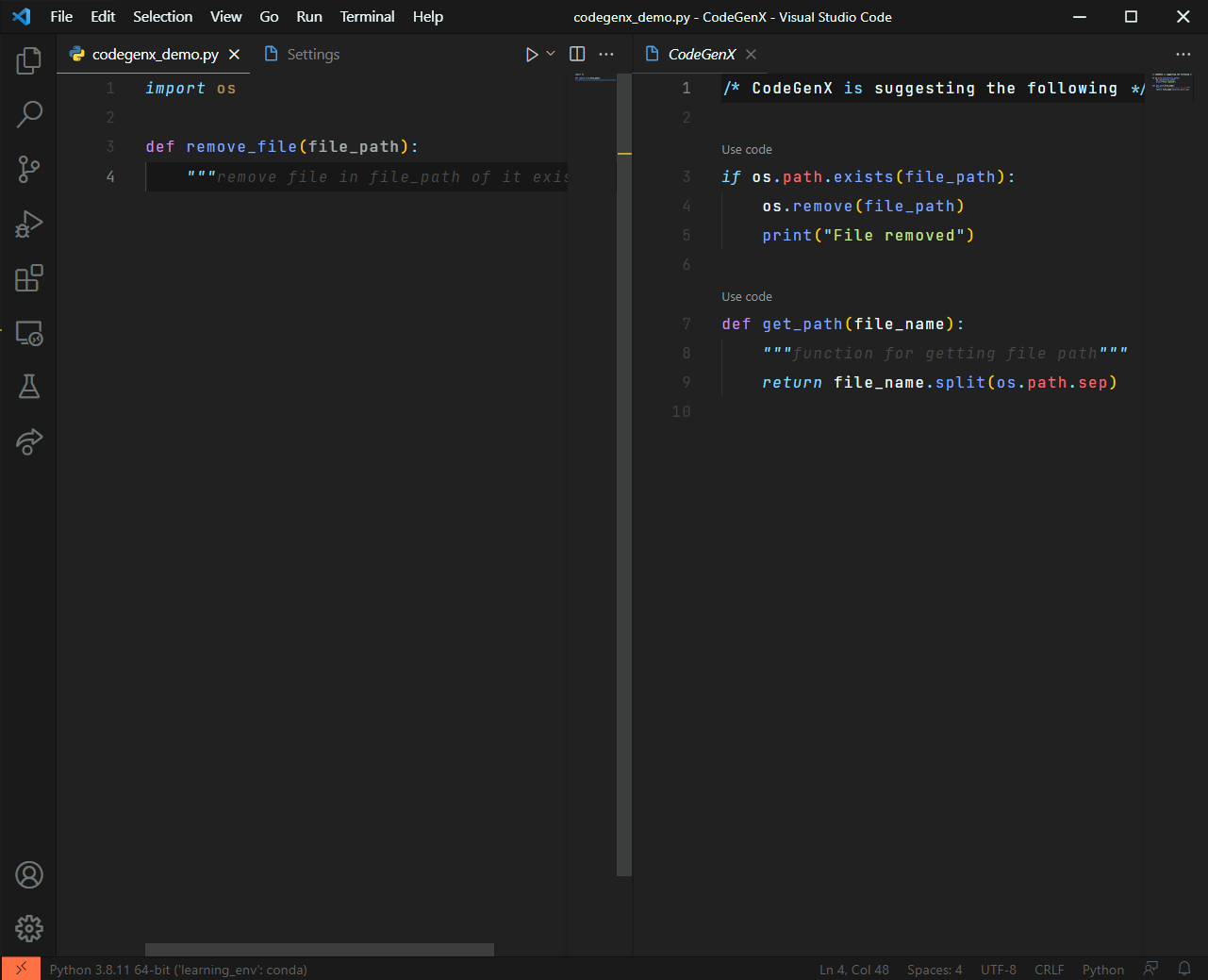Switch to the Settings tab

[x=302, y=55]
